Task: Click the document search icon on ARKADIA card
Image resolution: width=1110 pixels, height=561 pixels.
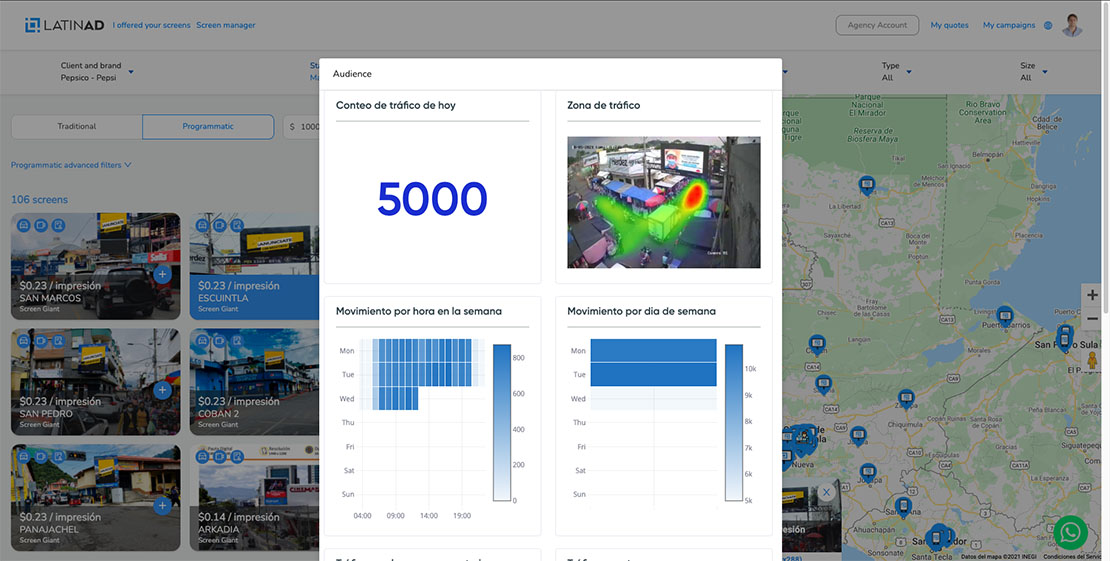Action: pos(237,456)
